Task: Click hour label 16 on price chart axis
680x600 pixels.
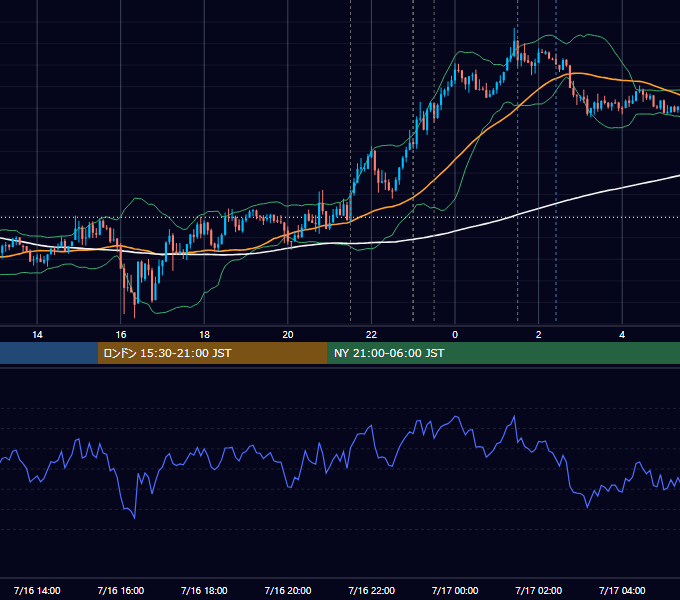Action: click(121, 335)
